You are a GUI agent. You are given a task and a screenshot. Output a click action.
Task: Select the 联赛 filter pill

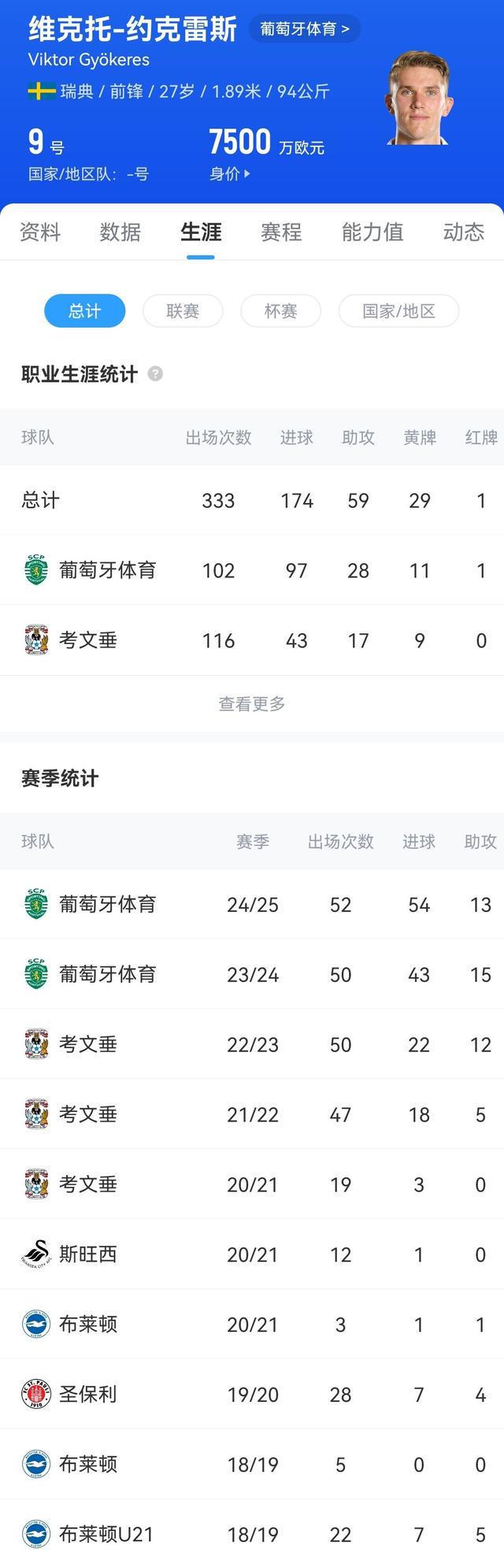183,311
